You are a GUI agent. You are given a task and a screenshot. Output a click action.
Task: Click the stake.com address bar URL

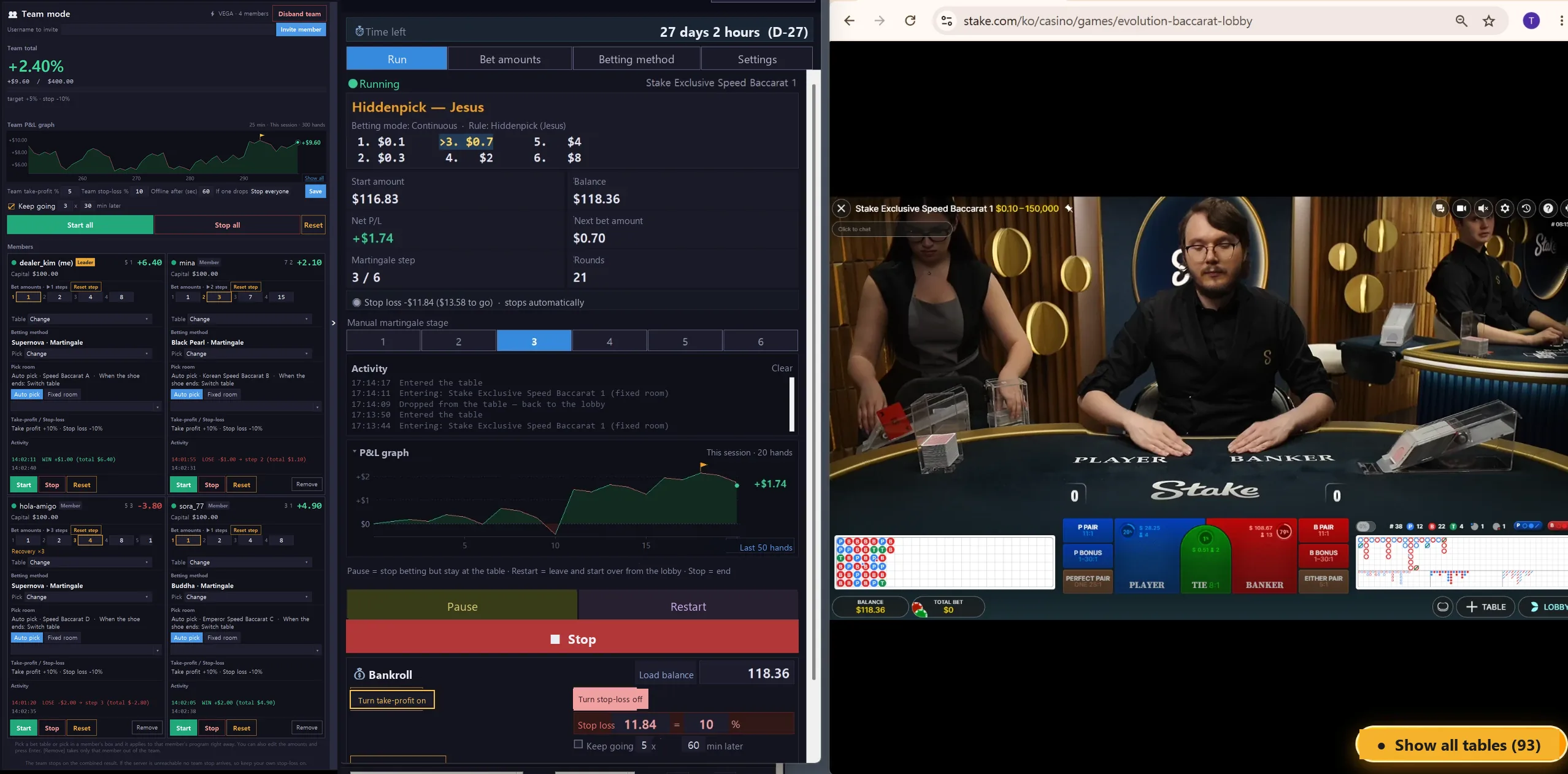pos(1108,21)
